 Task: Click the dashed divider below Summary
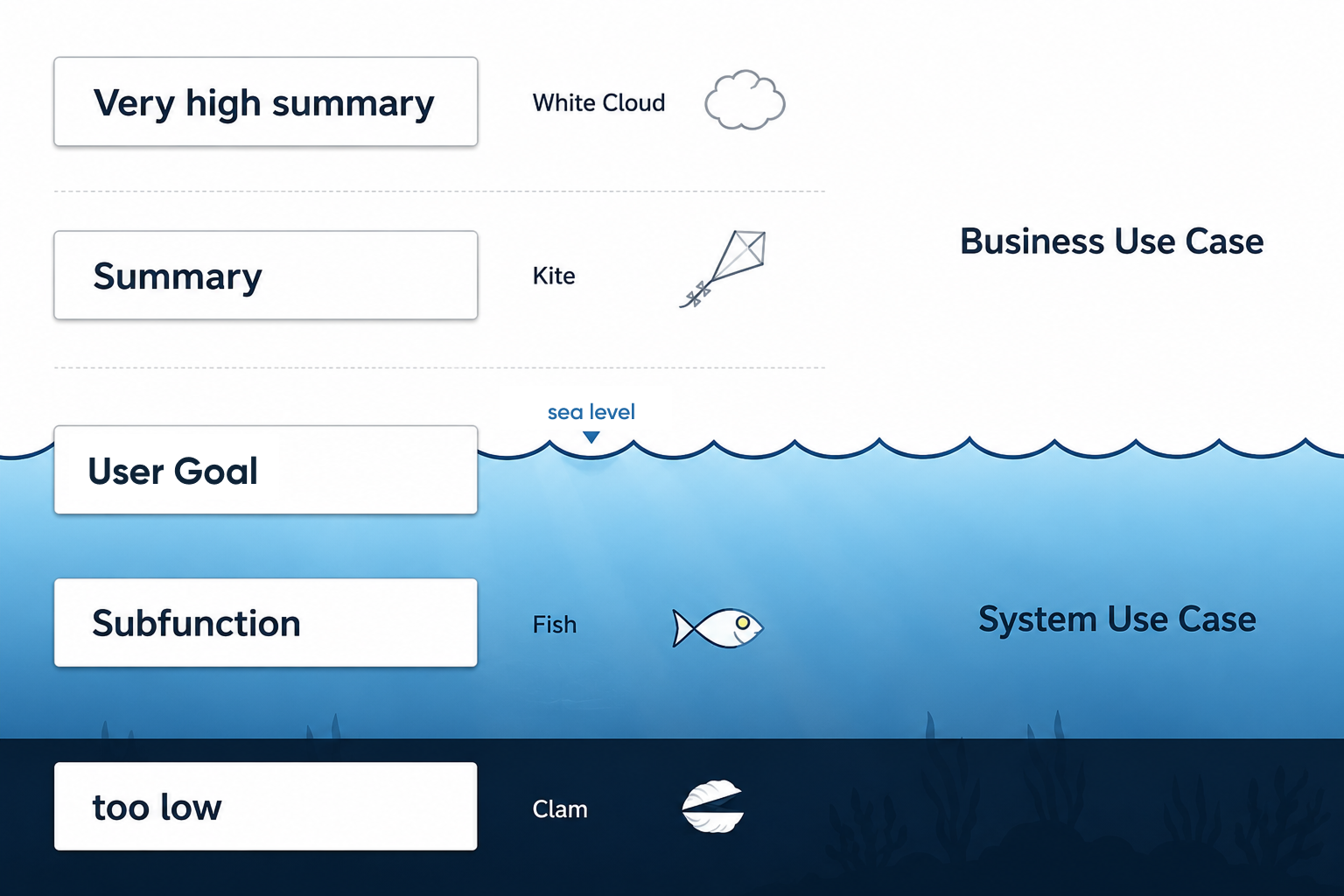pos(439,367)
